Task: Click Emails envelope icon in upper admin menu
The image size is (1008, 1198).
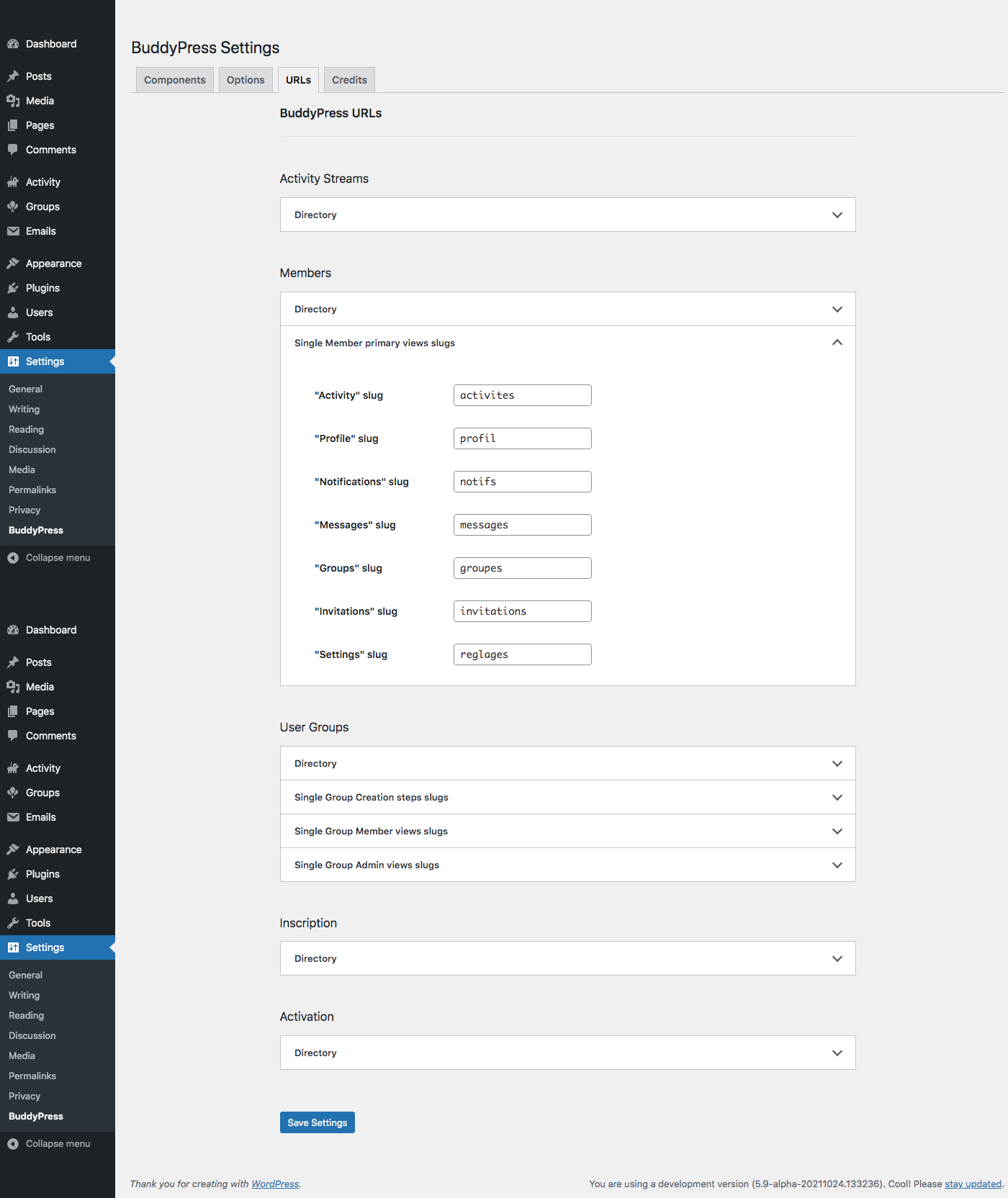Action: 13,231
